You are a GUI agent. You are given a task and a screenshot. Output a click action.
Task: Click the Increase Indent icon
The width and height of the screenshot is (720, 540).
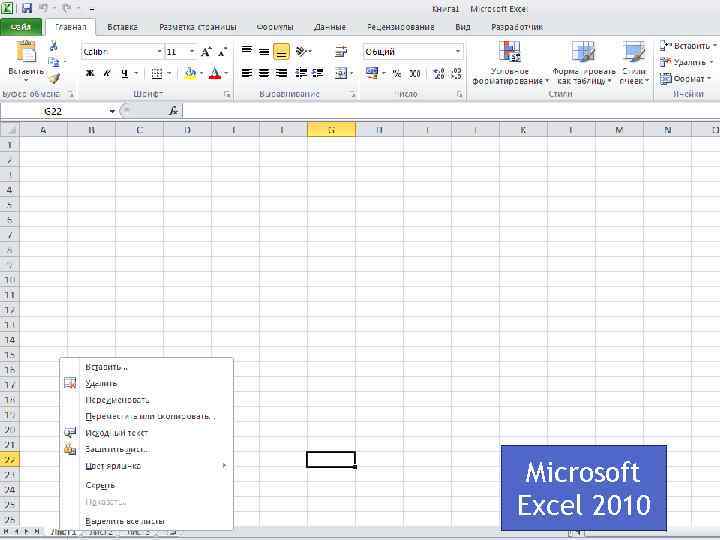point(318,73)
